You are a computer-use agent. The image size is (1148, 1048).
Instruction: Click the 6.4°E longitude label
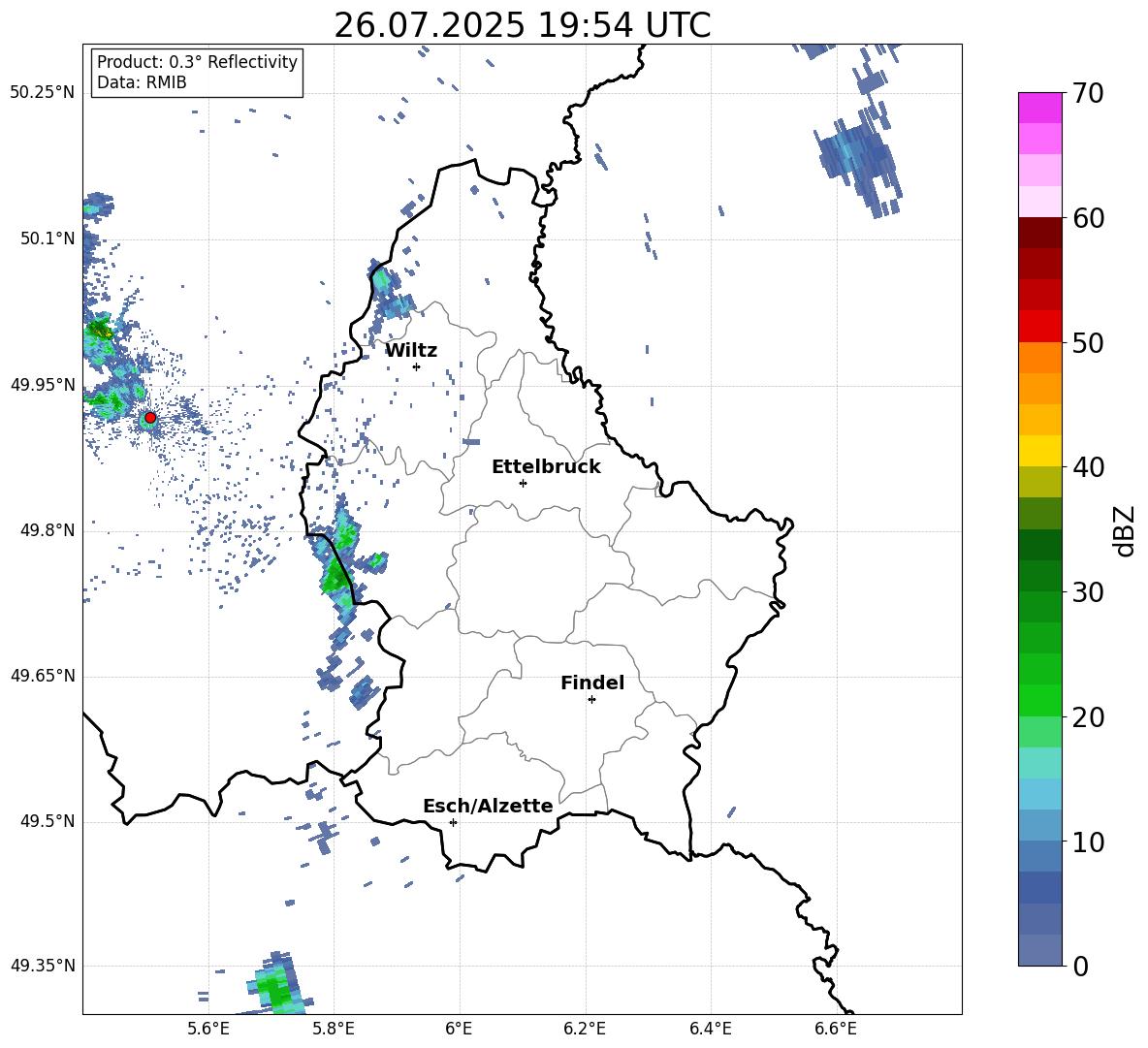710,1029
